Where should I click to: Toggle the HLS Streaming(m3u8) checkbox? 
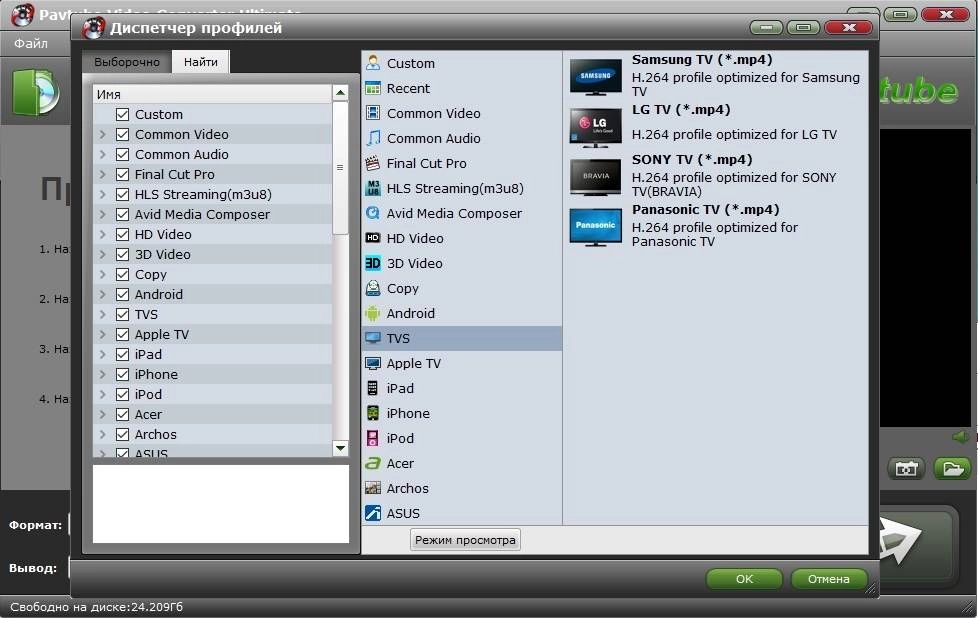click(122, 194)
